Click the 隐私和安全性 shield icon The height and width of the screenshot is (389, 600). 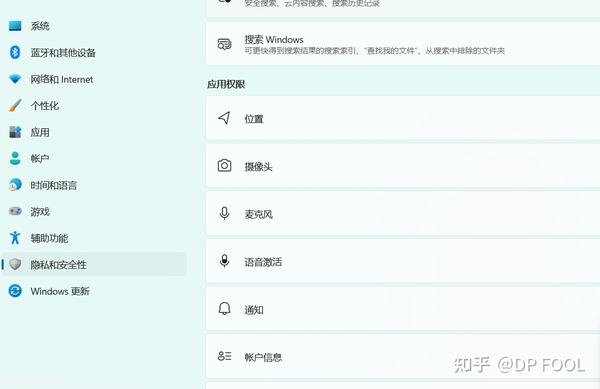15,264
